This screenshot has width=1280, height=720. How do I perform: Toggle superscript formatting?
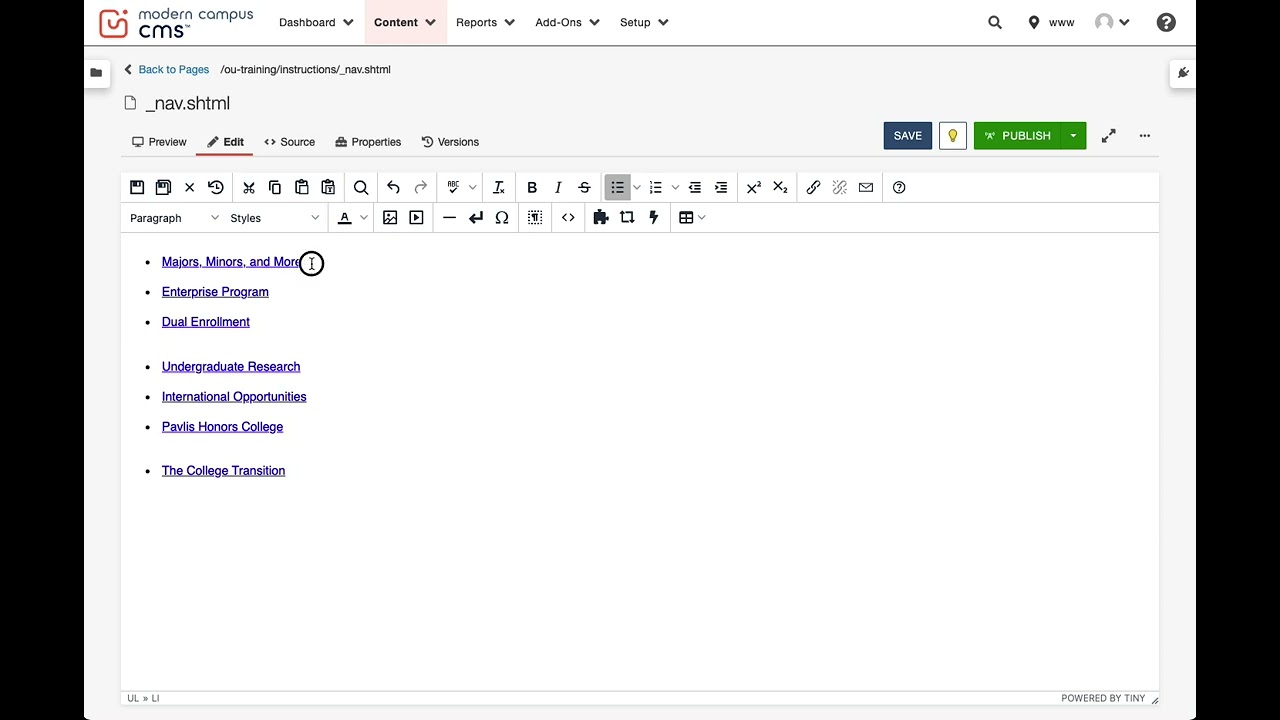tap(754, 187)
